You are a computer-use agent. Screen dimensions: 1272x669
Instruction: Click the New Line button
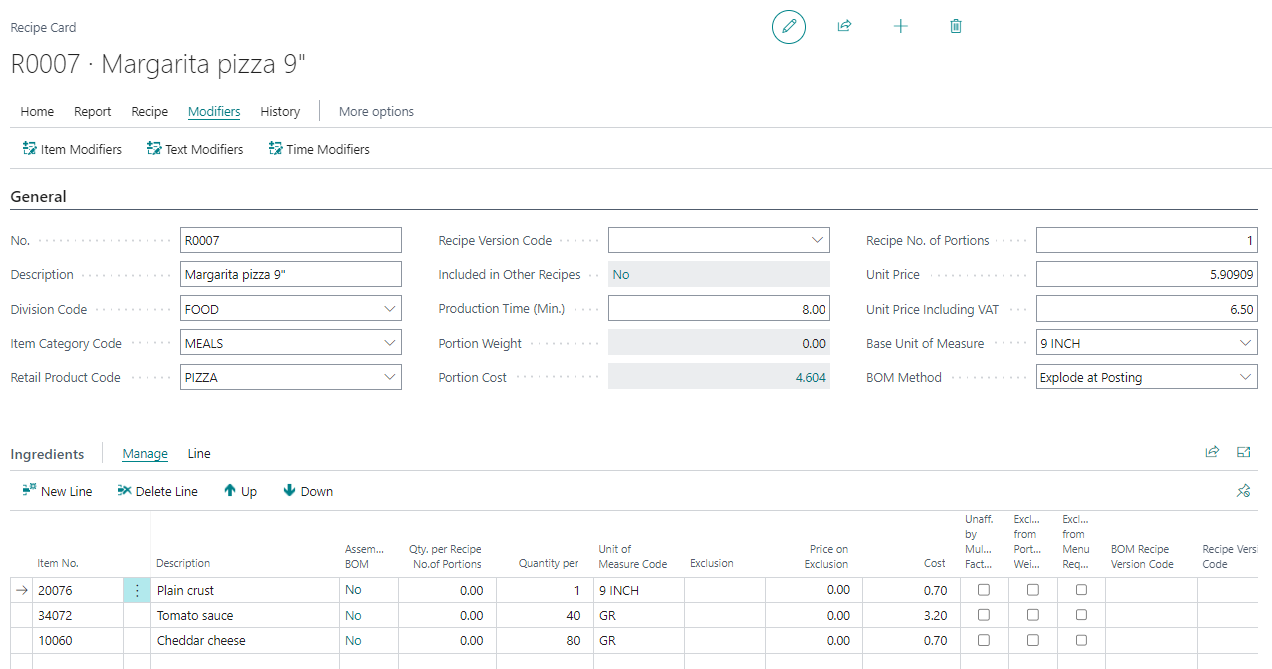point(57,491)
